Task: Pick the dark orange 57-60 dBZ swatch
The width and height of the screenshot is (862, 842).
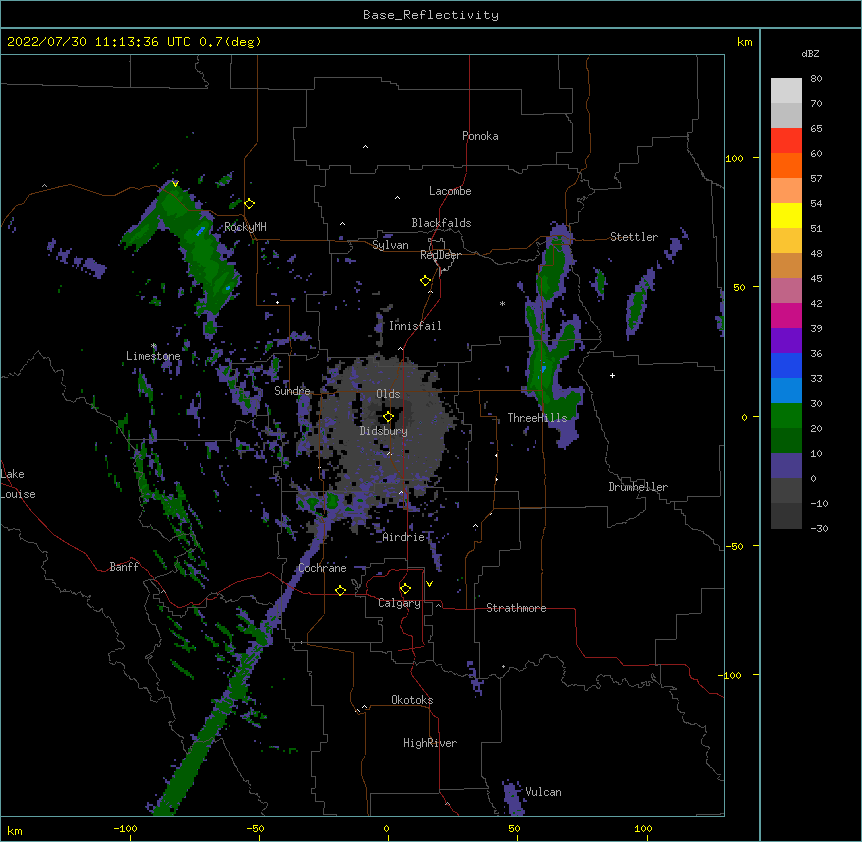Action: click(786, 165)
